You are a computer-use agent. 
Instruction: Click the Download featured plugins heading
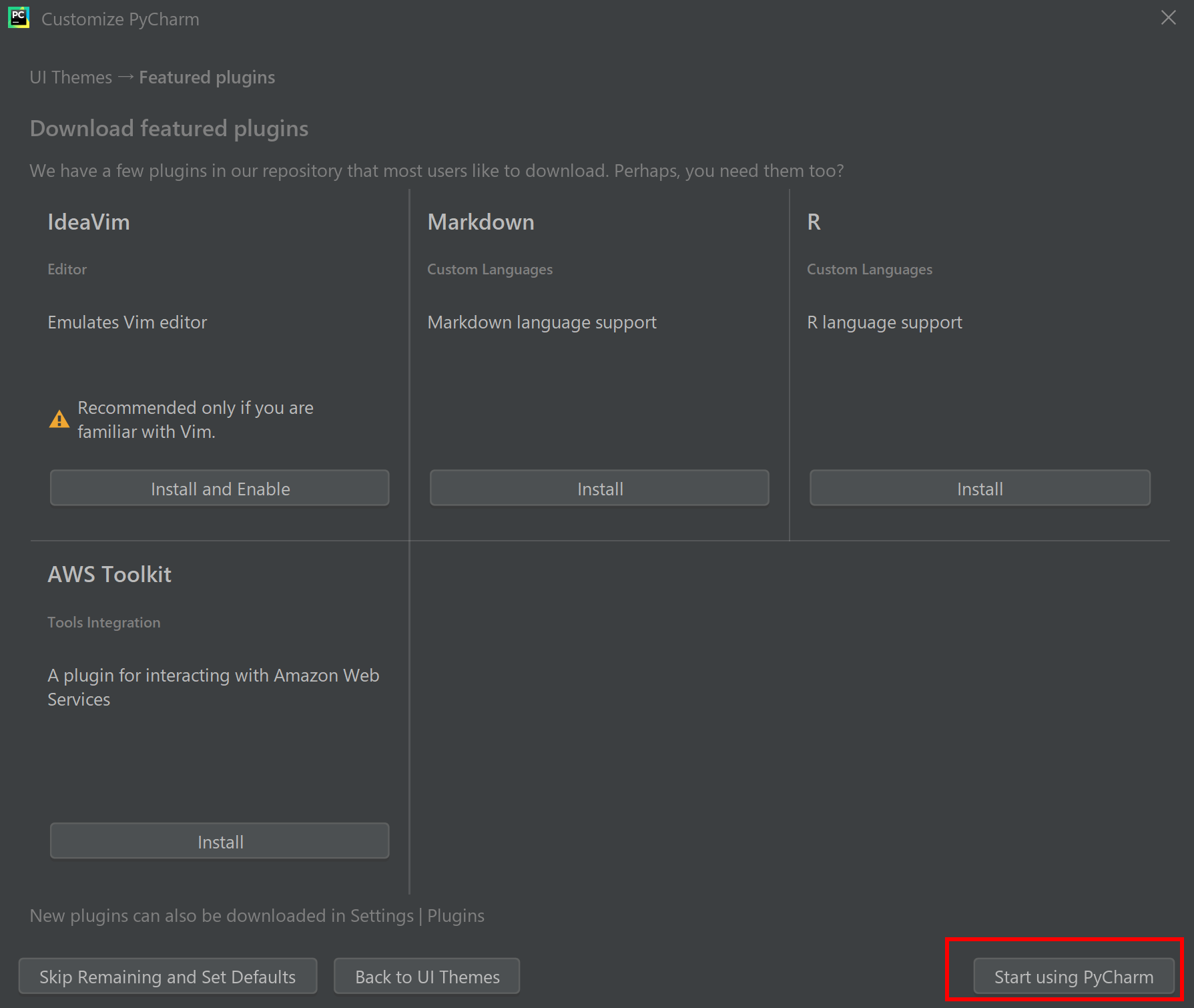click(x=169, y=128)
